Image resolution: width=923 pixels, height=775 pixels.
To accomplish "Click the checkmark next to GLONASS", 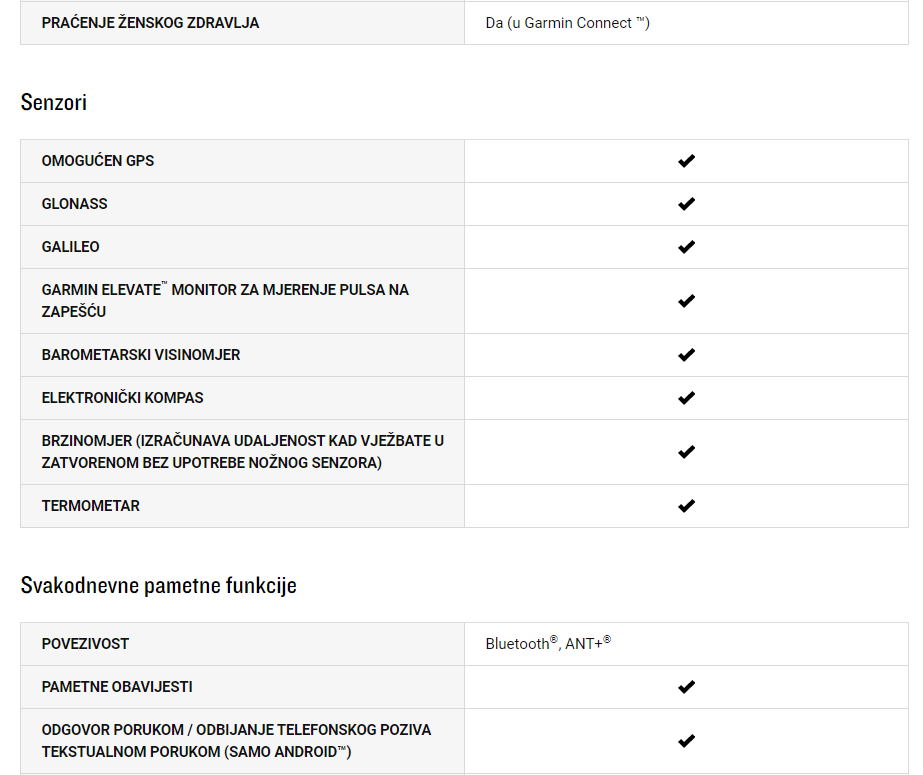I will point(686,204).
